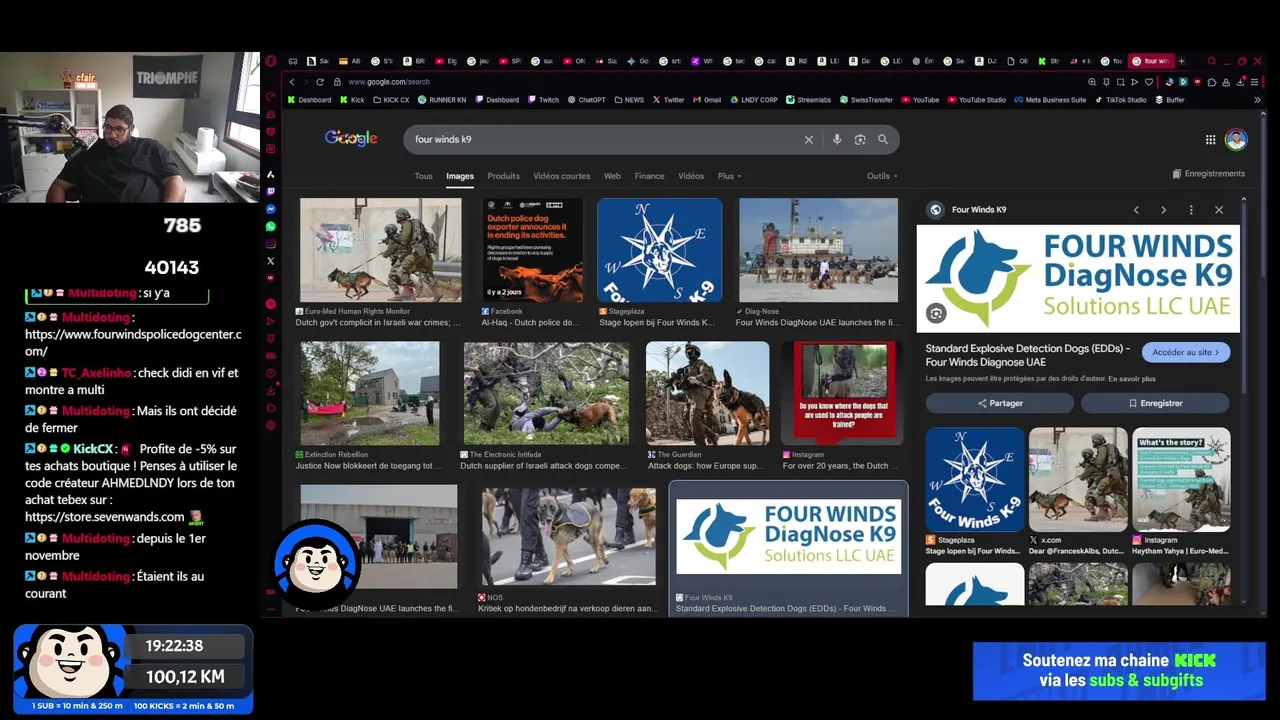
Task: Switch to the Produits tab
Action: 503,176
